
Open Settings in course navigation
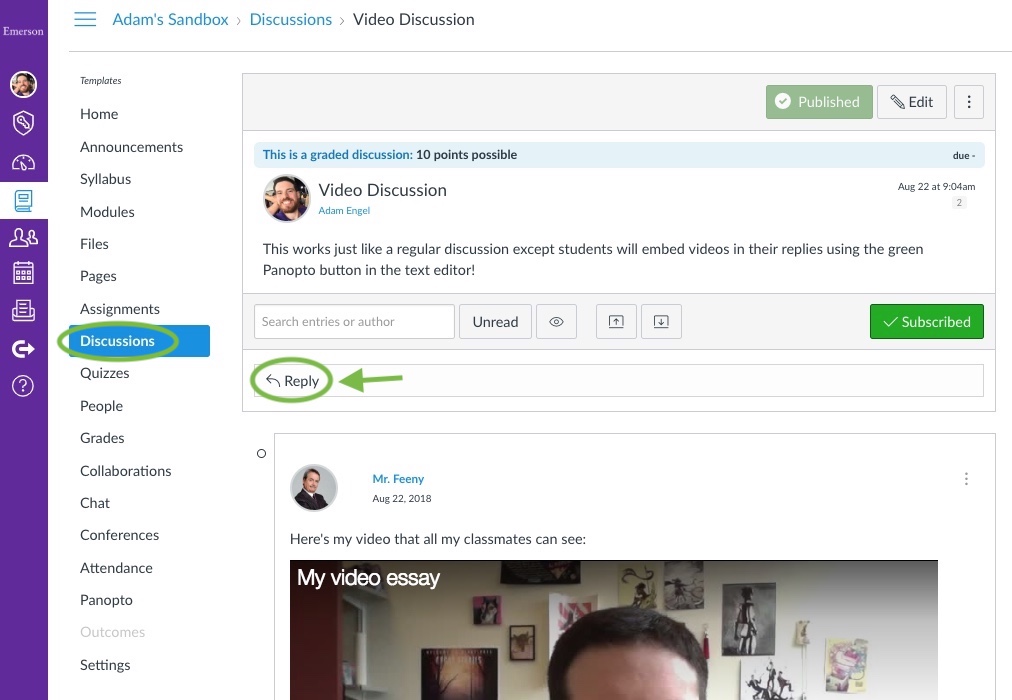click(x=105, y=665)
